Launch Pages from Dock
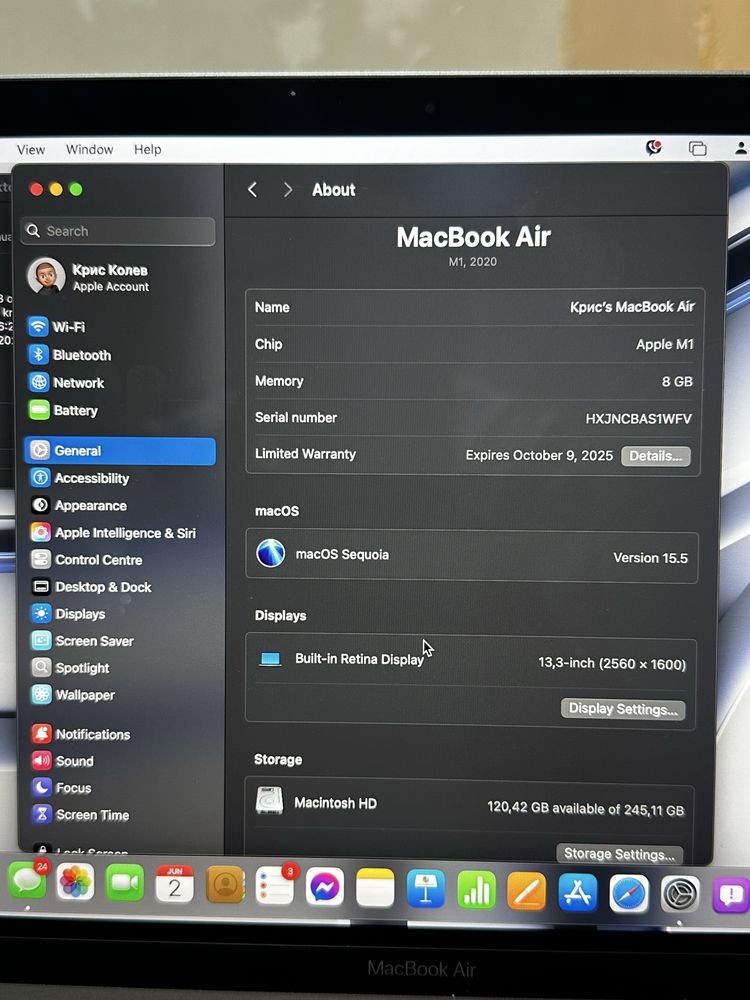Viewport: 750px width, 1000px height. [527, 891]
